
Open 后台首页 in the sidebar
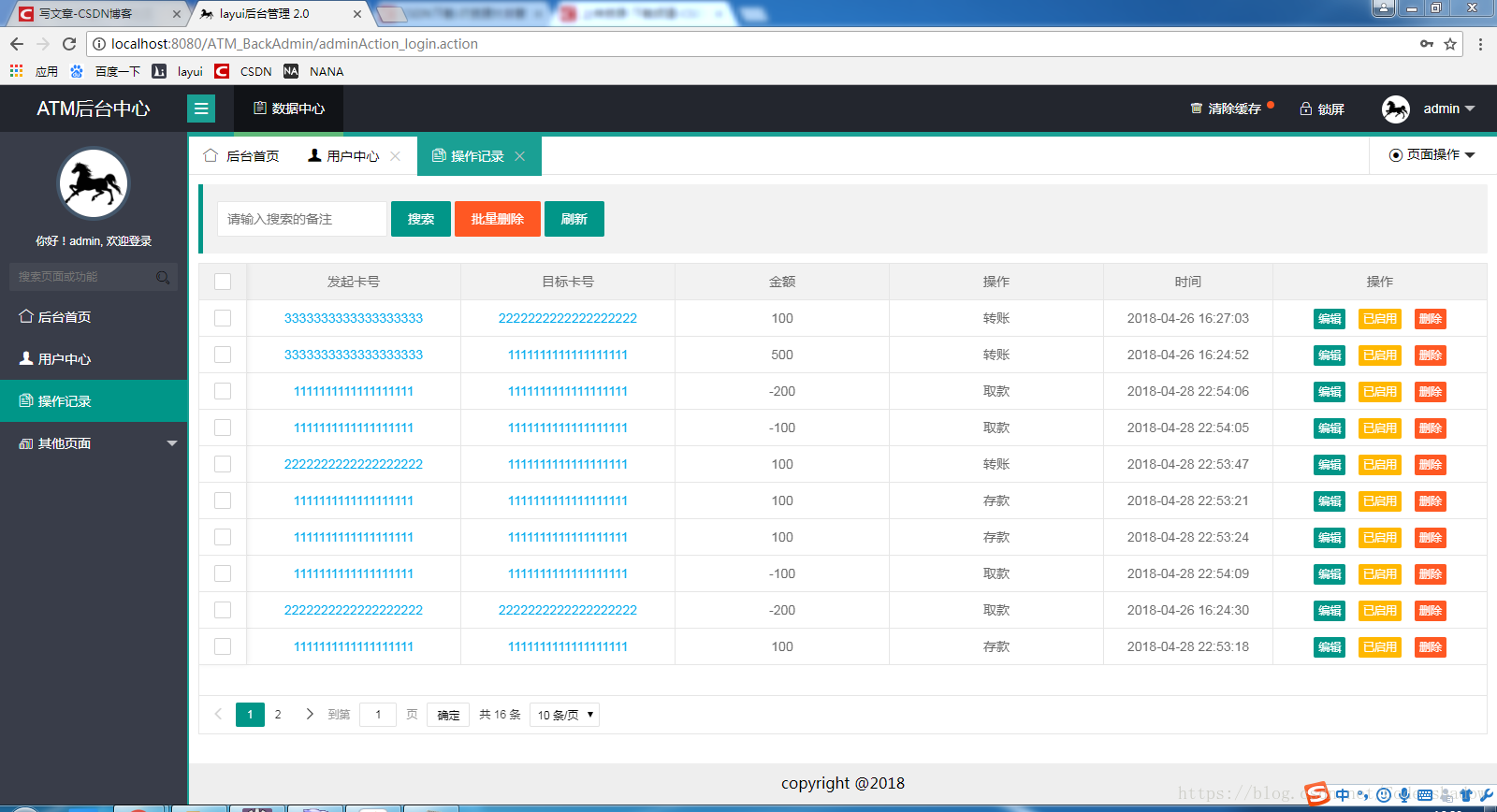click(94, 317)
